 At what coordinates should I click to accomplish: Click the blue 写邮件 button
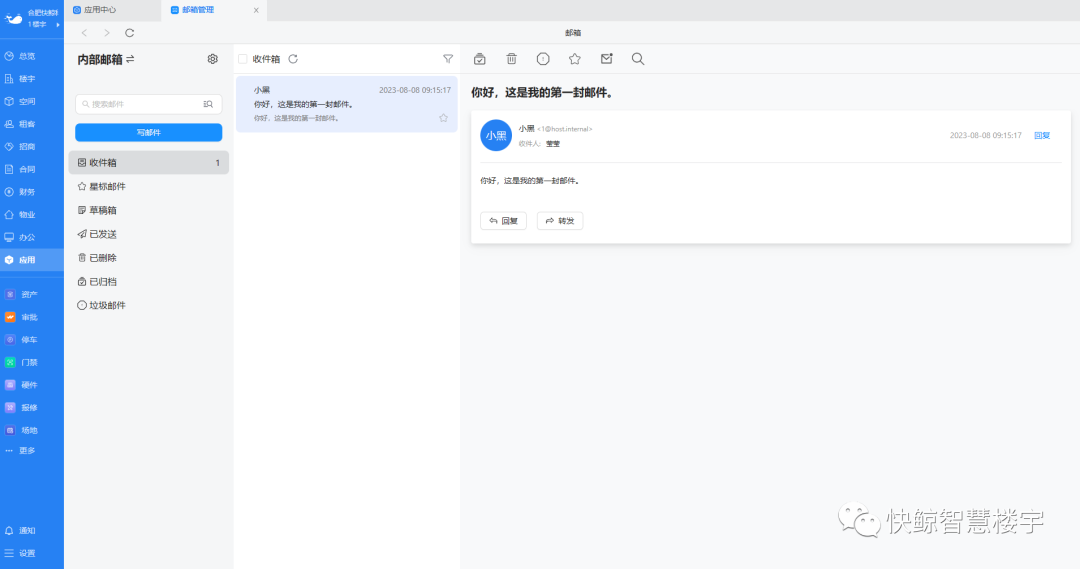pos(148,132)
